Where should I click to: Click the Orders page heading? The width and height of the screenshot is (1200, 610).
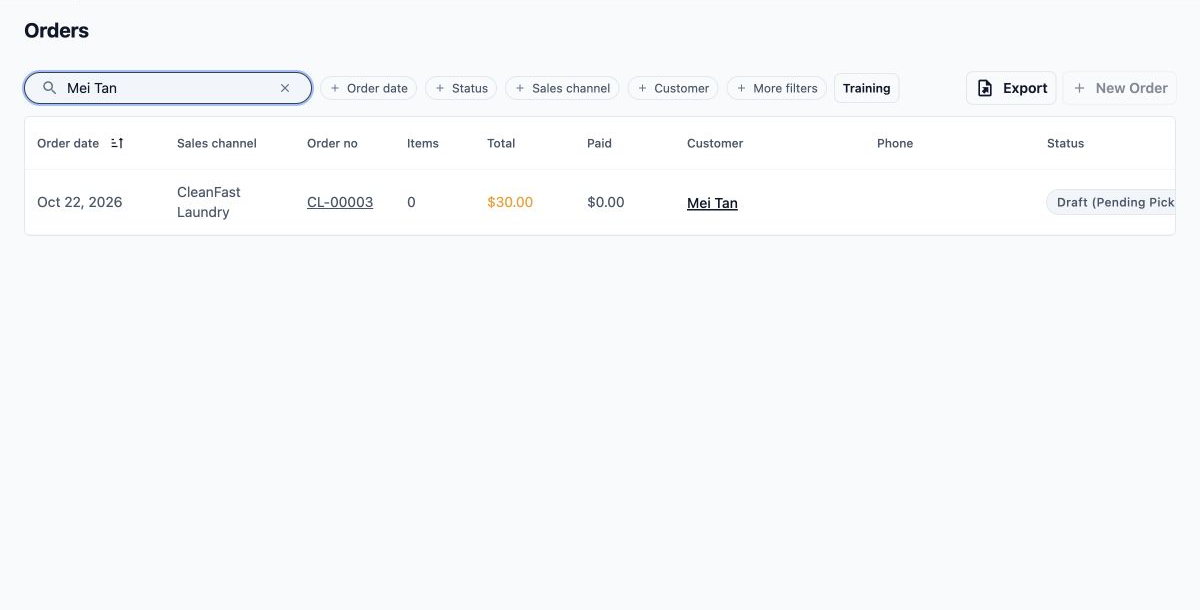point(56,31)
